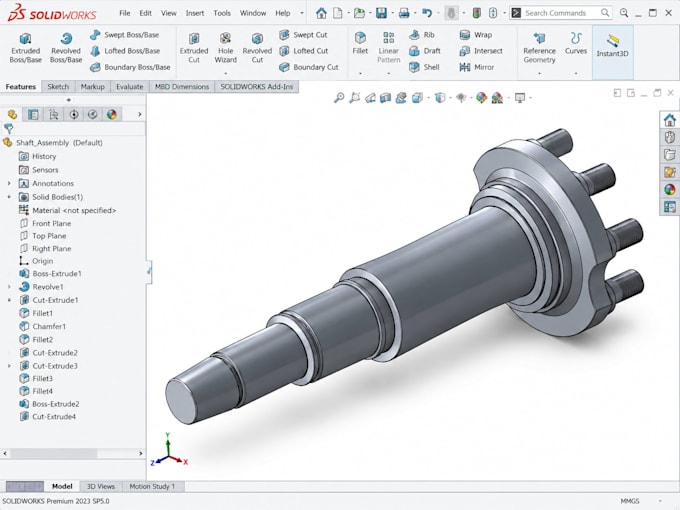Select the Wrap tool
The image size is (680, 510).
click(475, 35)
